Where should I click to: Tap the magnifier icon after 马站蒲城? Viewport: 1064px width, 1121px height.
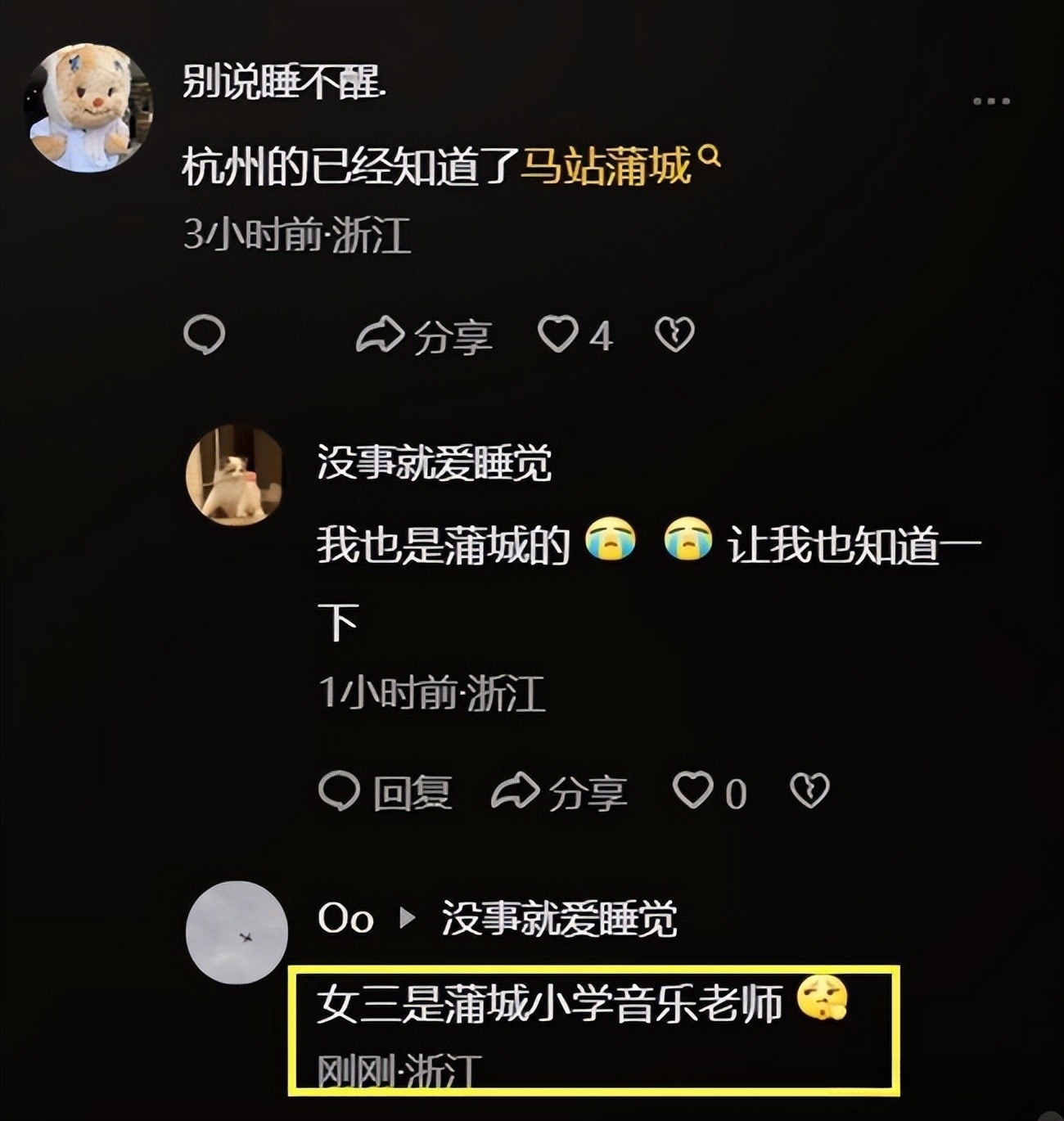point(710,155)
